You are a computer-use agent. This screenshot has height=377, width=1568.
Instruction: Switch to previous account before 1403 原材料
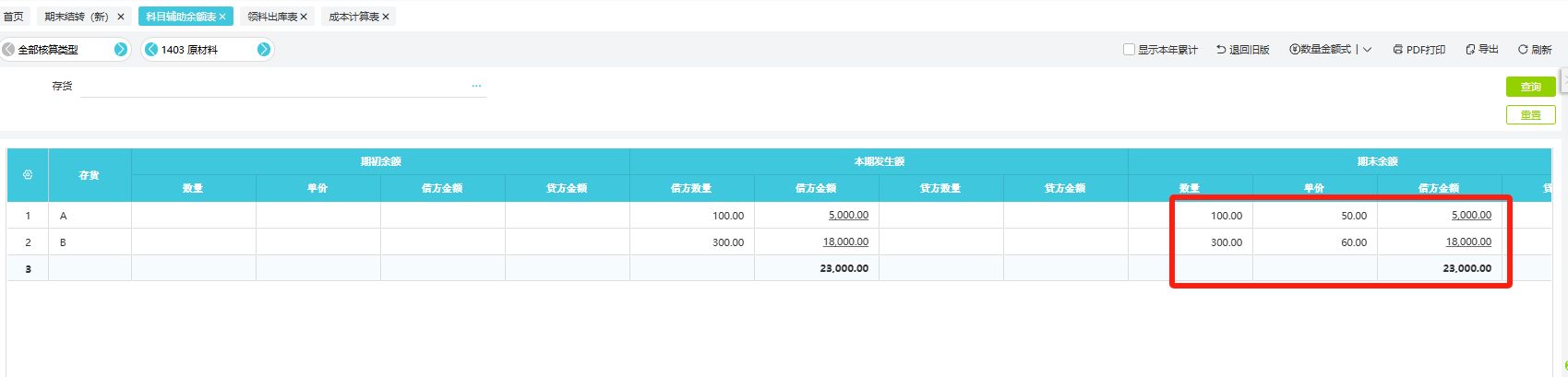coord(151,50)
